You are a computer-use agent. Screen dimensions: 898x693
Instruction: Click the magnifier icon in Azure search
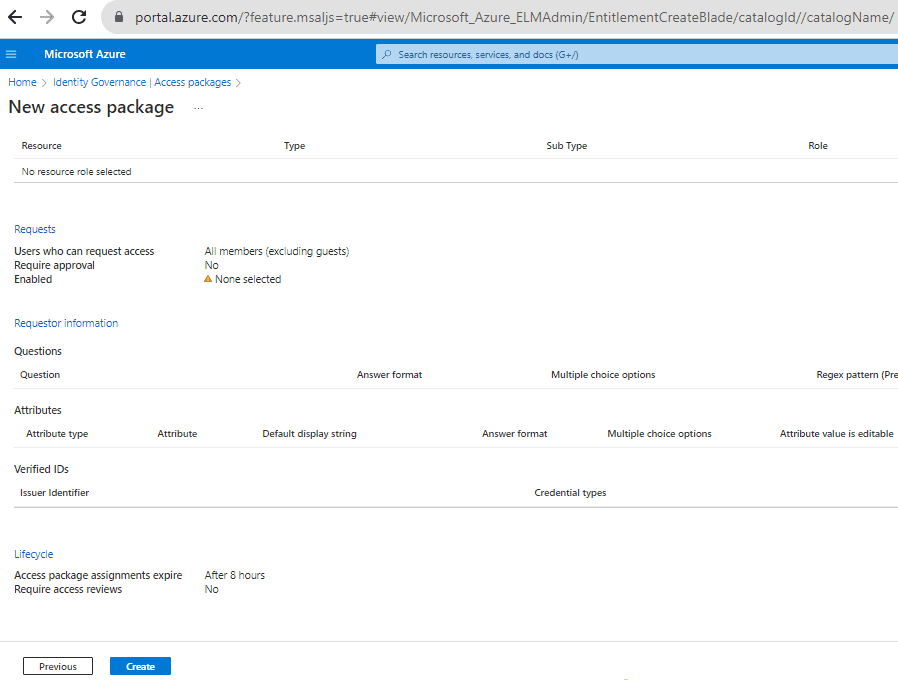(387, 54)
